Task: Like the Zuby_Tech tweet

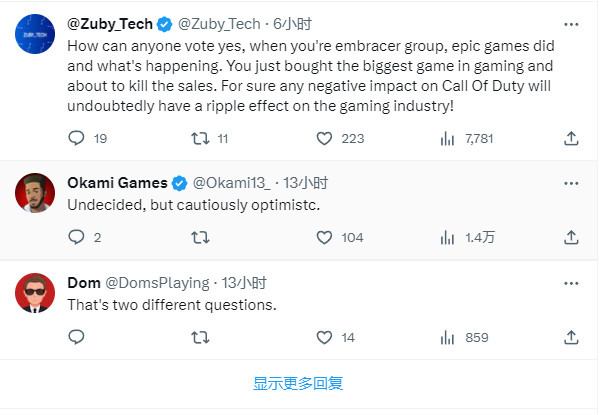Action: coord(323,138)
